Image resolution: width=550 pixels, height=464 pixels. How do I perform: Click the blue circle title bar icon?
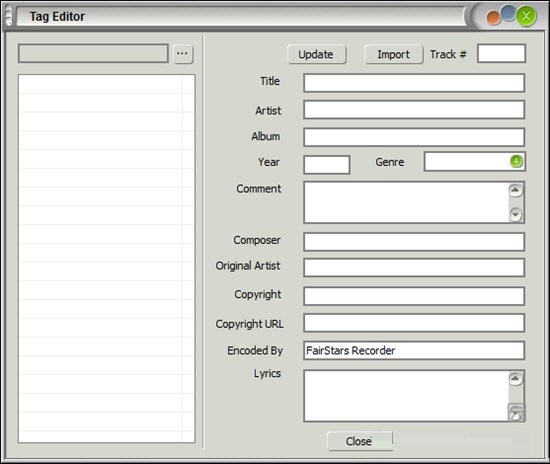click(508, 13)
